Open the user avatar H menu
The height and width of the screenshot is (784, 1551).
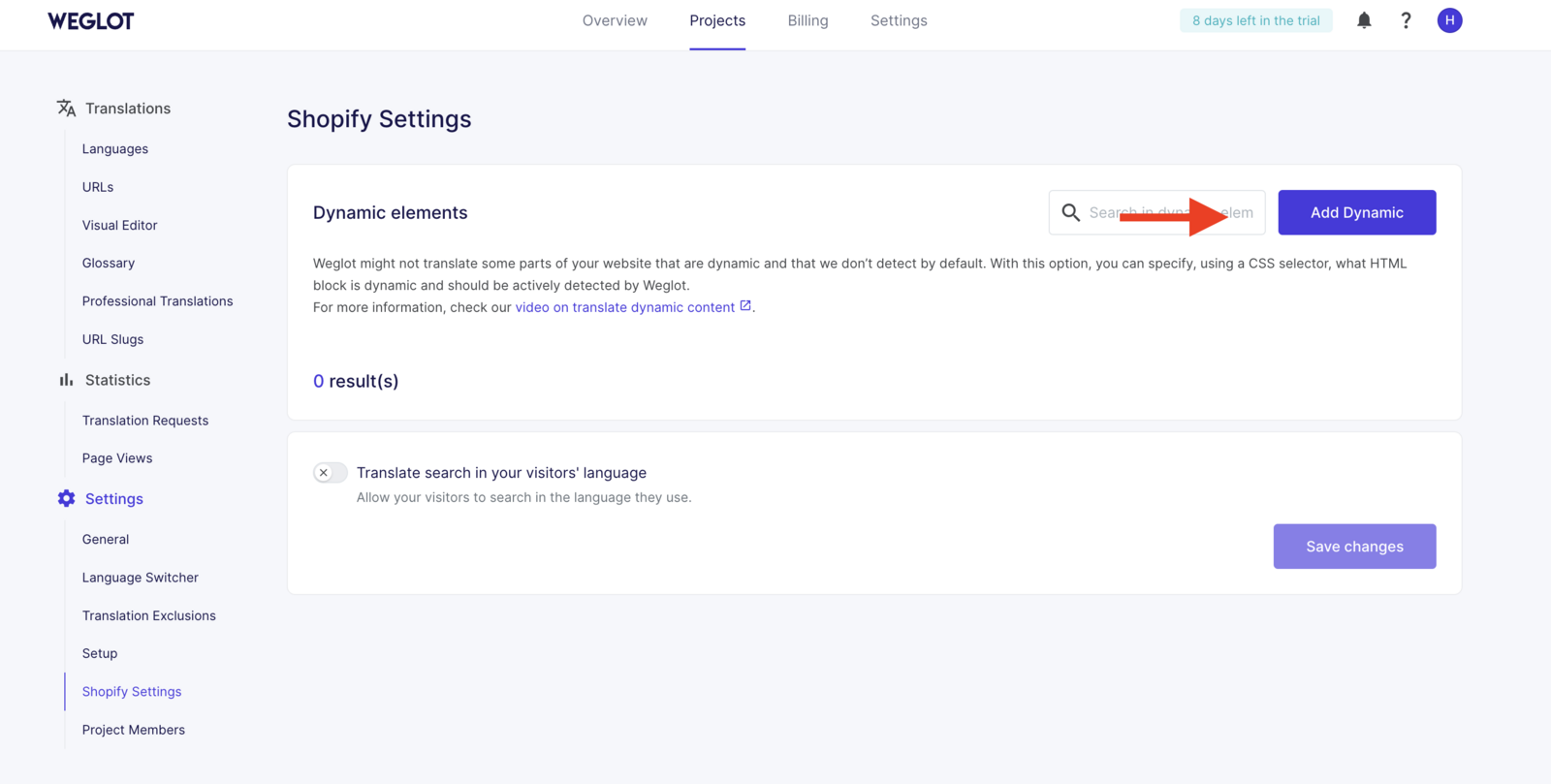1449,20
